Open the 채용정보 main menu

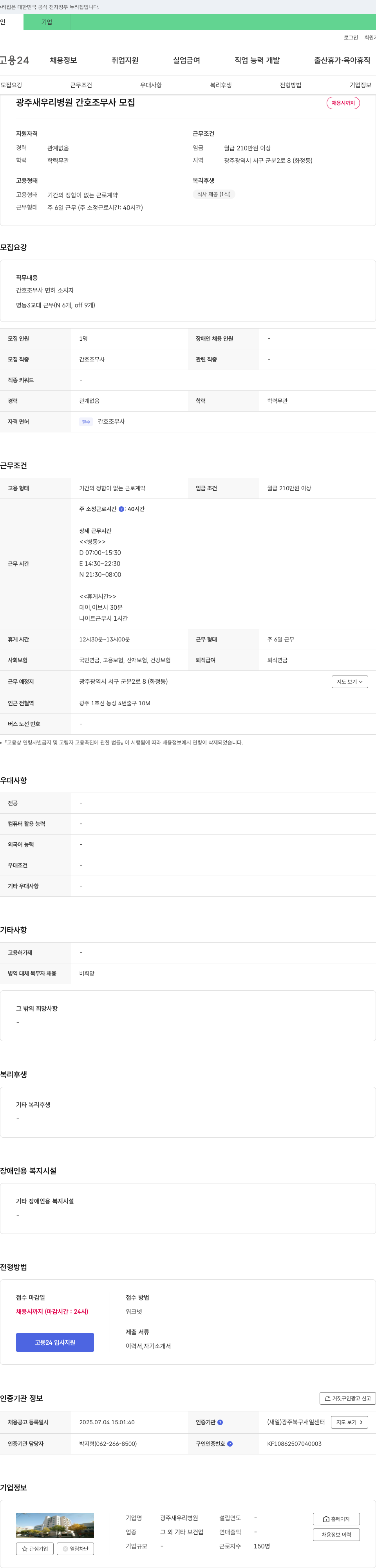(x=63, y=60)
